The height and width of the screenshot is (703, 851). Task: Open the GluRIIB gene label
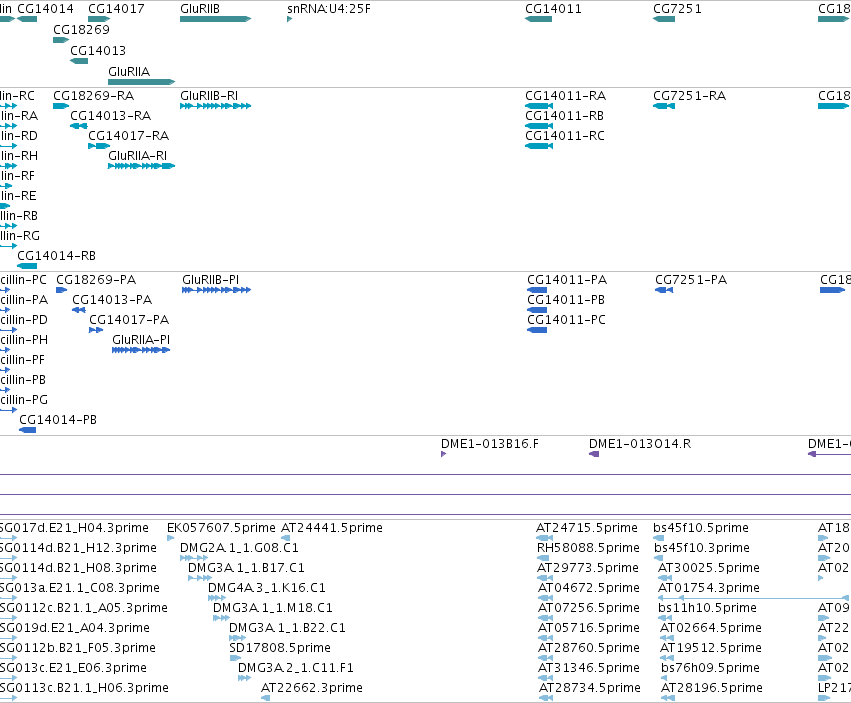point(200,9)
